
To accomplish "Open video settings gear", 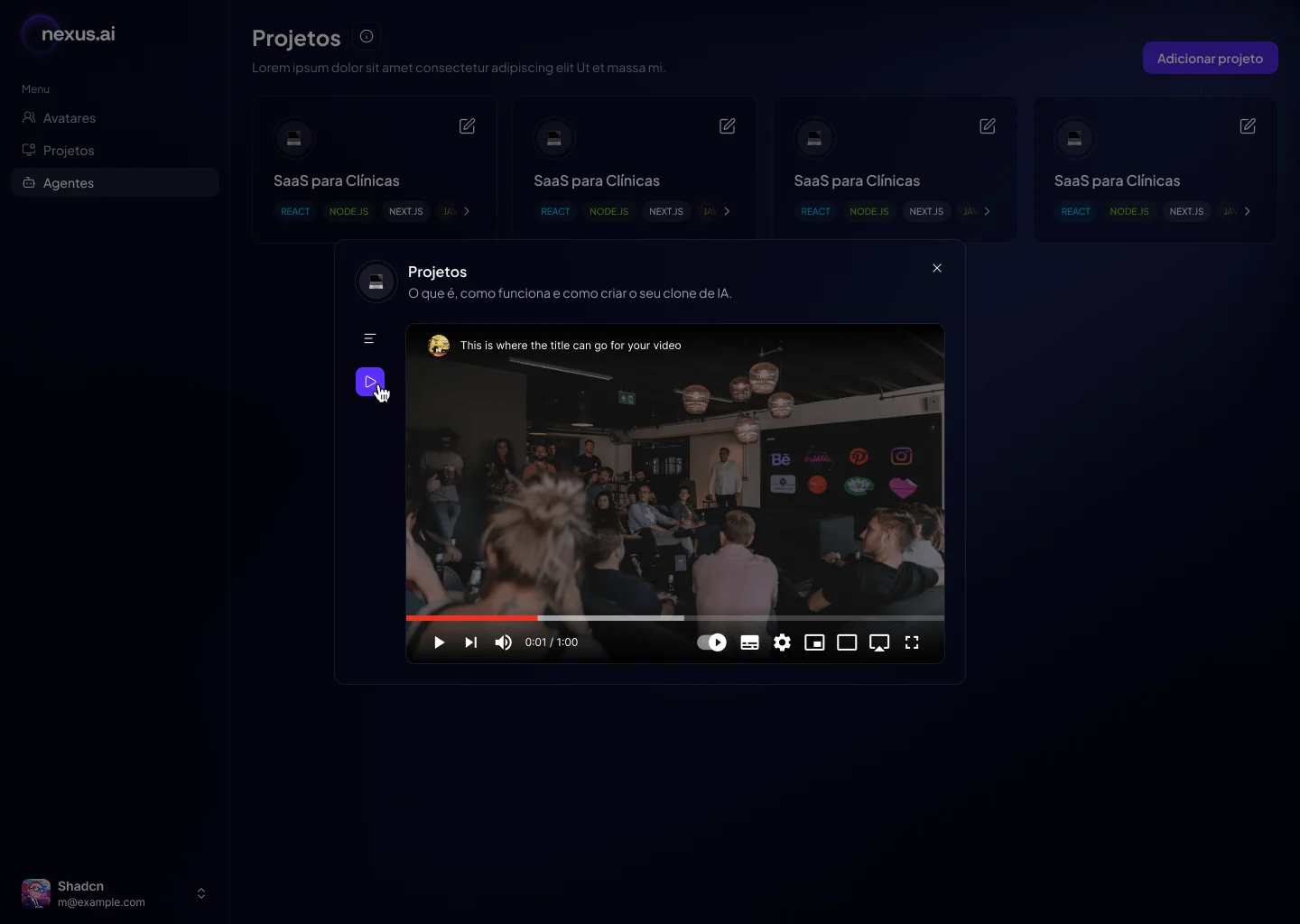I will tap(782, 642).
